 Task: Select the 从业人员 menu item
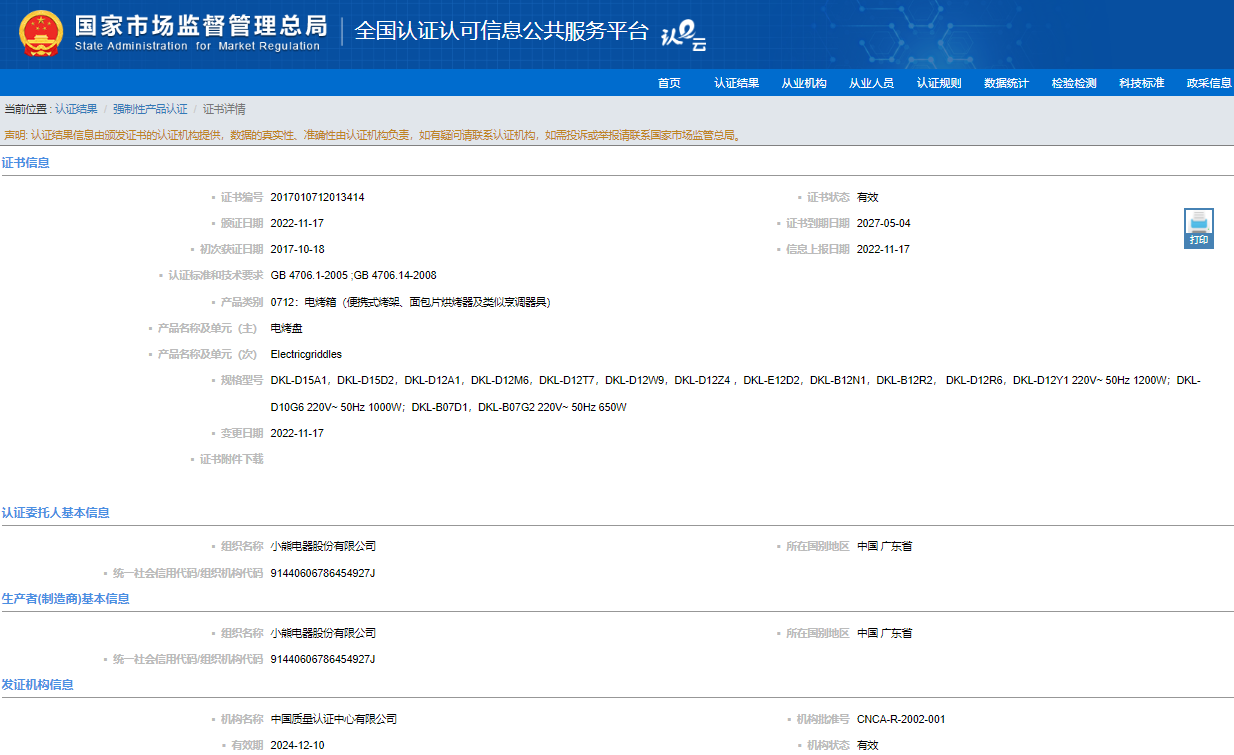click(871, 83)
